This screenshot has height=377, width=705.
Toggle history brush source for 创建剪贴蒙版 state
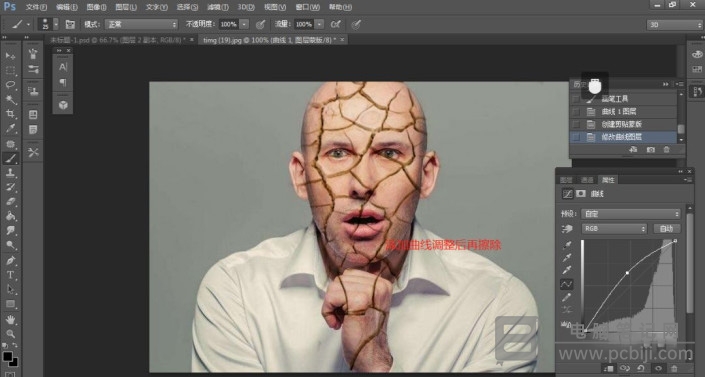click(576, 124)
